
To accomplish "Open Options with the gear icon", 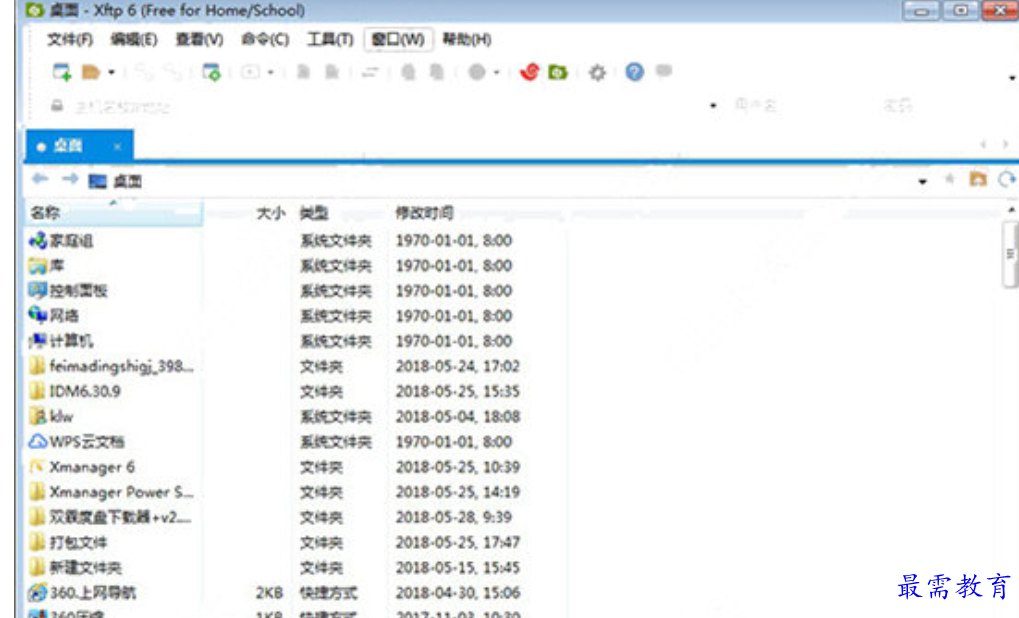I will tap(597, 72).
